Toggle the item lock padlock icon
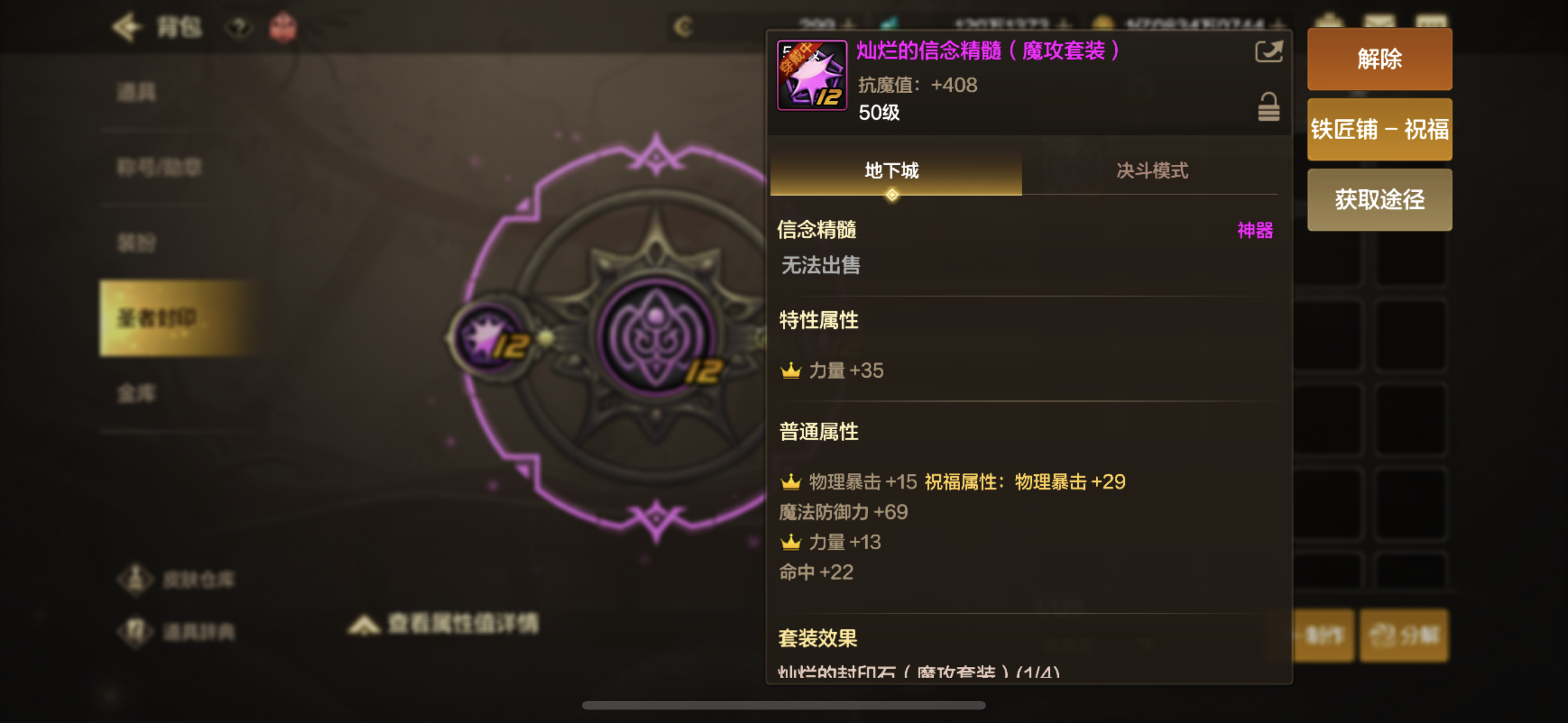Image resolution: width=1568 pixels, height=723 pixels. coord(1269,106)
